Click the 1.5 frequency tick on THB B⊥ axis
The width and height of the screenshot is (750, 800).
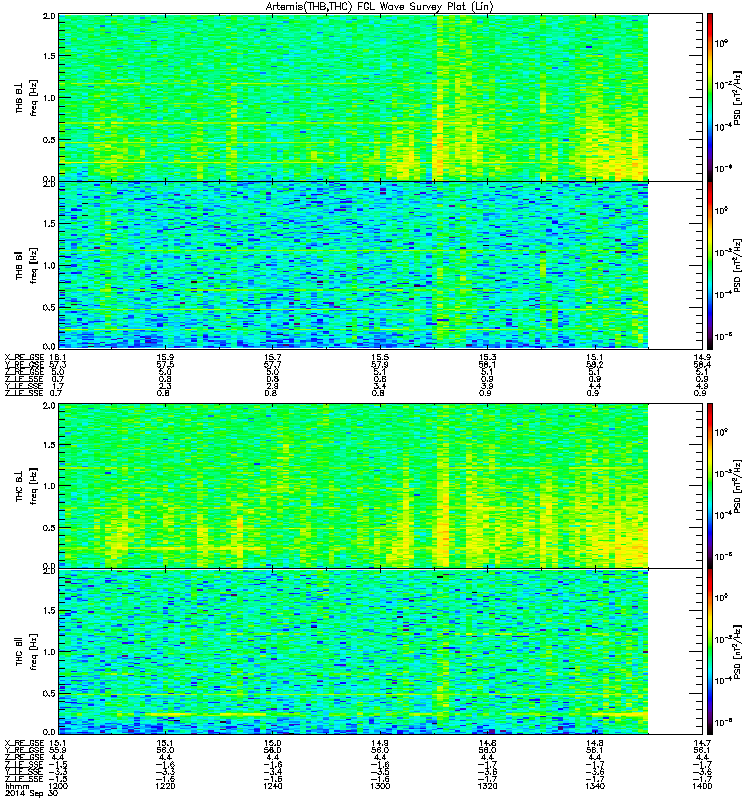pyautogui.click(x=49, y=56)
